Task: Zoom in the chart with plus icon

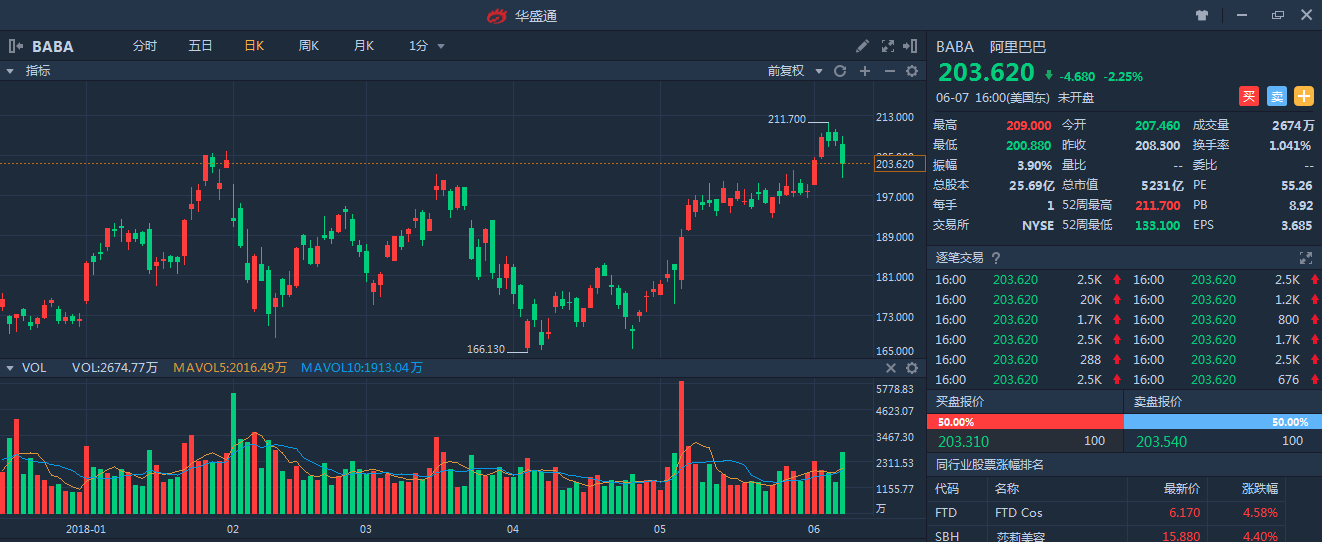Action: click(x=865, y=71)
